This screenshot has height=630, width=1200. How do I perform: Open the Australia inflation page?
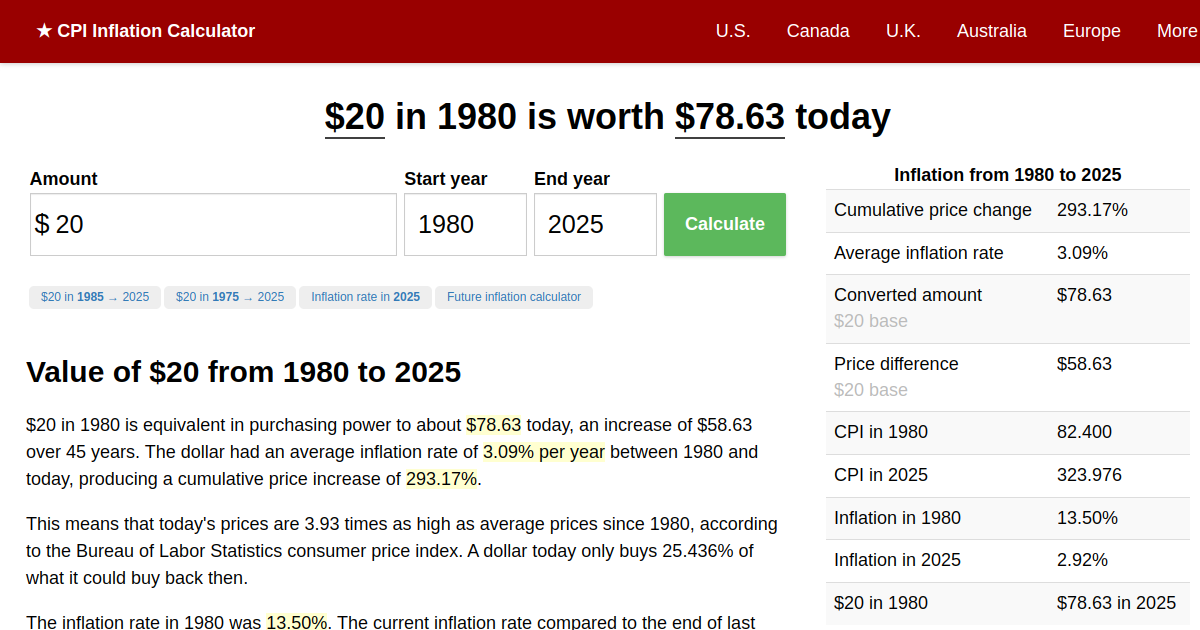click(991, 31)
